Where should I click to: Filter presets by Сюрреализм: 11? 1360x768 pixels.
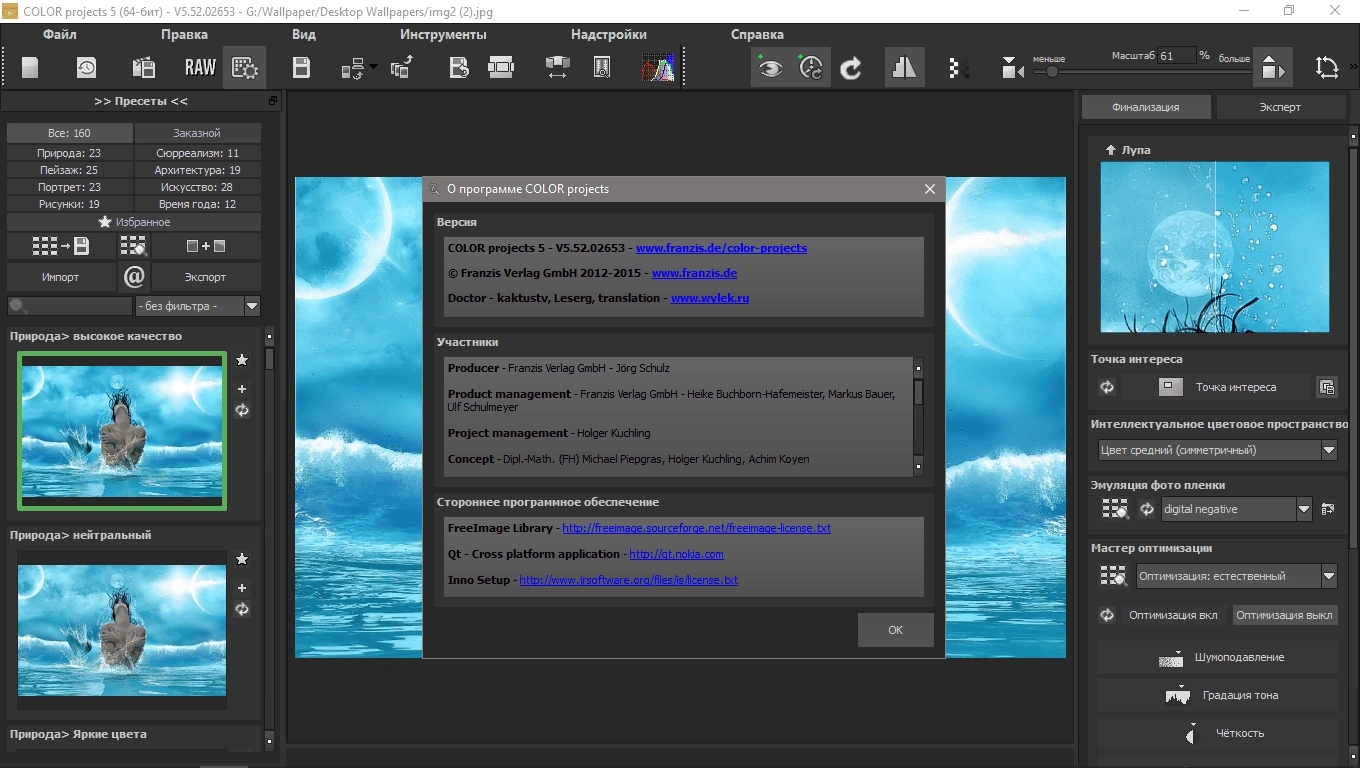coord(197,153)
